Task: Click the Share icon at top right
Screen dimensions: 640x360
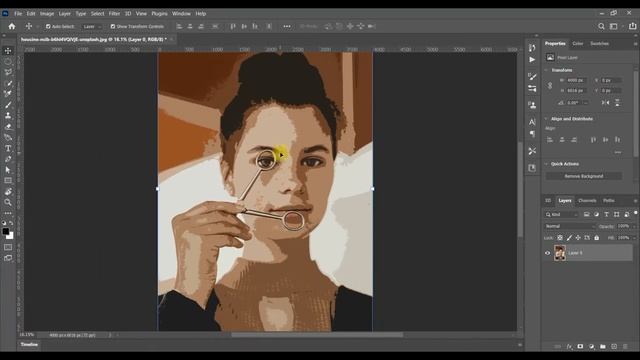Action: [632, 26]
